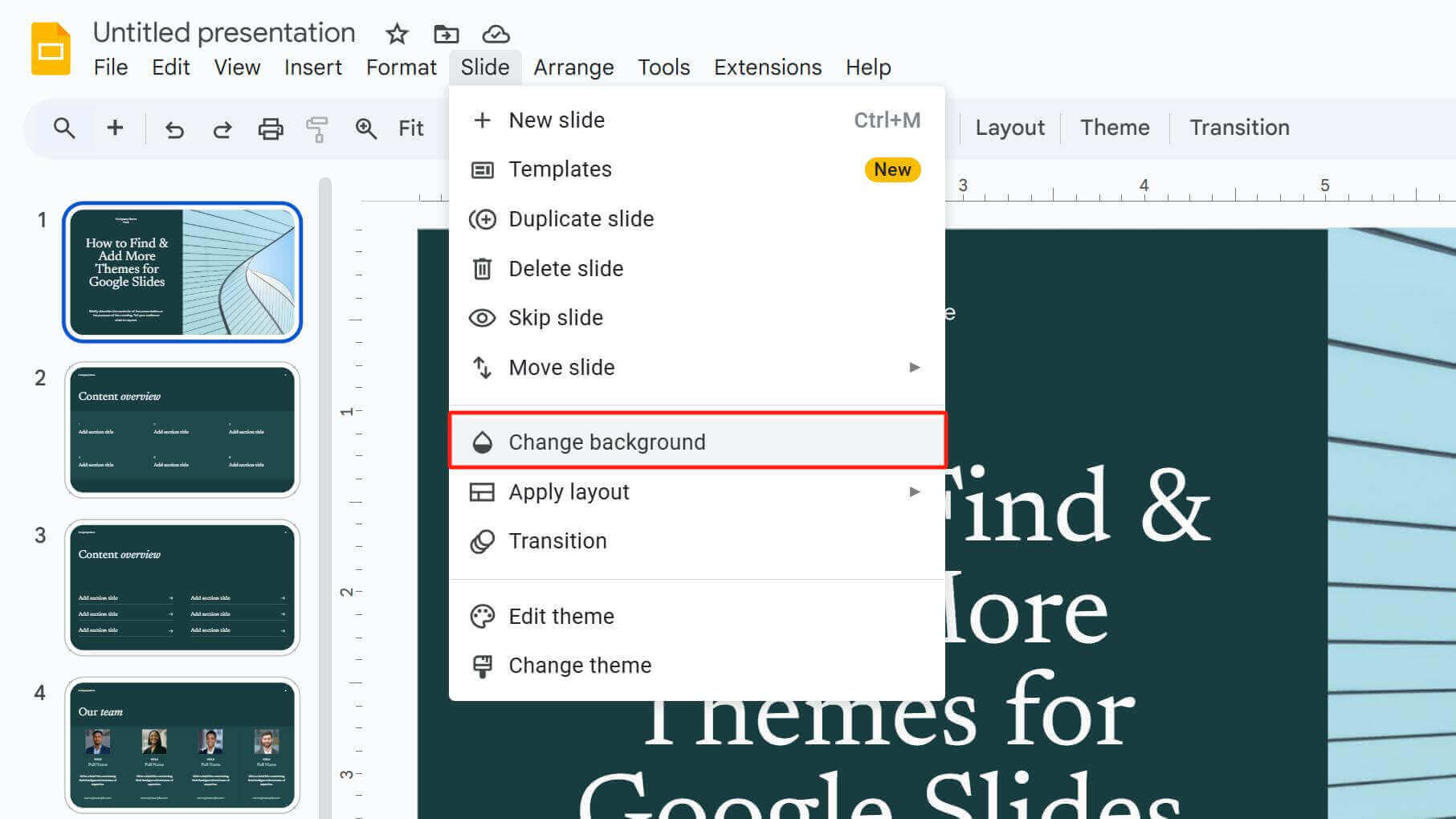Choose Templates from Slide menu
The image size is (1456, 819).
pos(696,169)
